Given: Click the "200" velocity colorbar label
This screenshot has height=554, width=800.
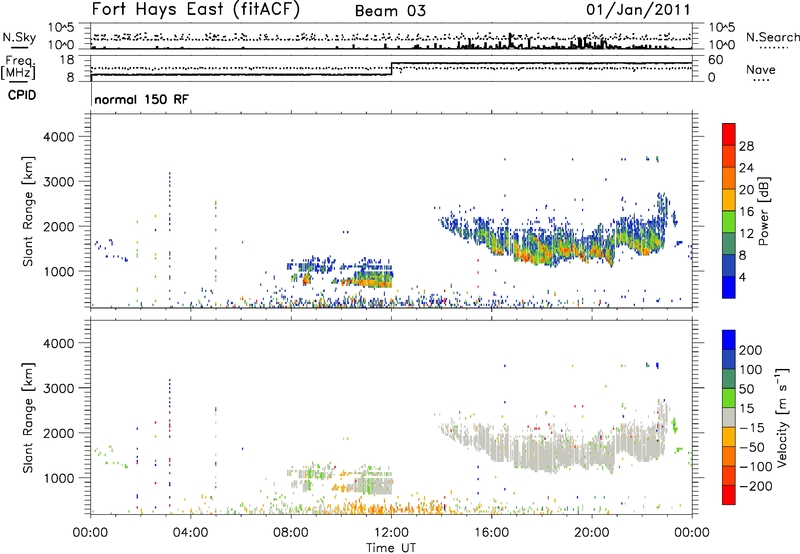Looking at the screenshot, I should tap(751, 350).
